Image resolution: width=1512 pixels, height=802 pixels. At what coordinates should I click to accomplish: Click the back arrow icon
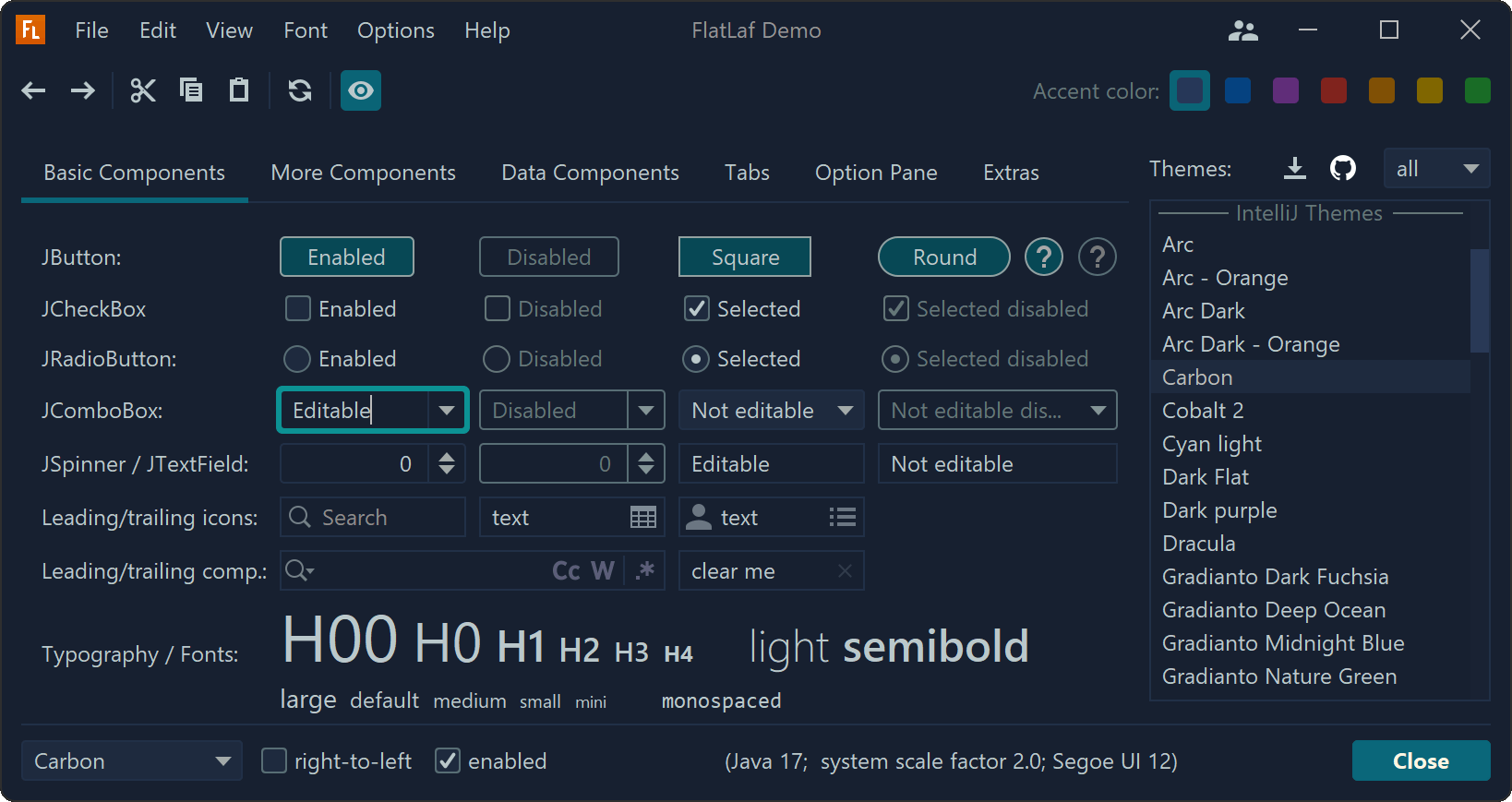click(x=34, y=90)
